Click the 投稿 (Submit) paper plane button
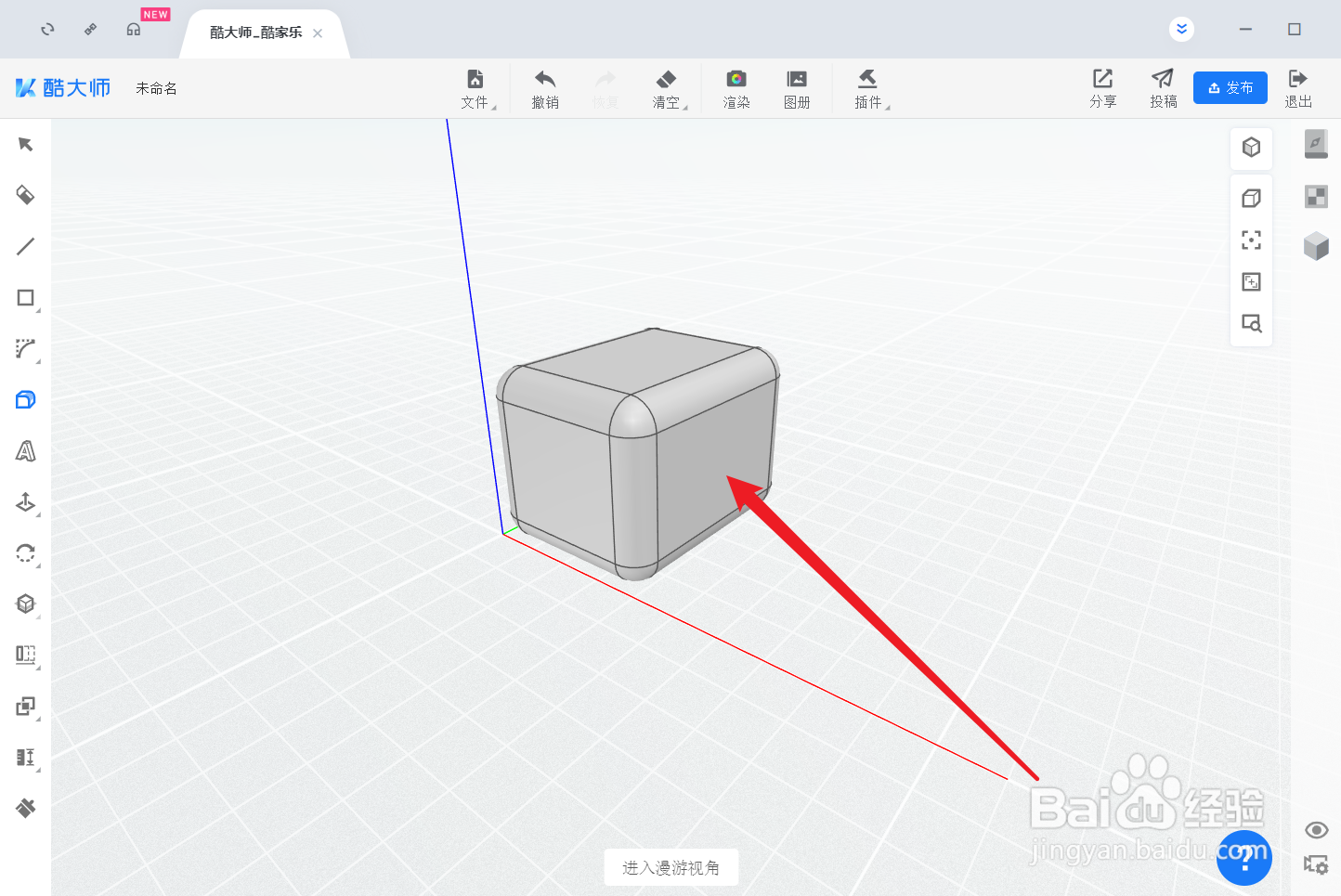The height and width of the screenshot is (896, 1341). [x=1164, y=89]
